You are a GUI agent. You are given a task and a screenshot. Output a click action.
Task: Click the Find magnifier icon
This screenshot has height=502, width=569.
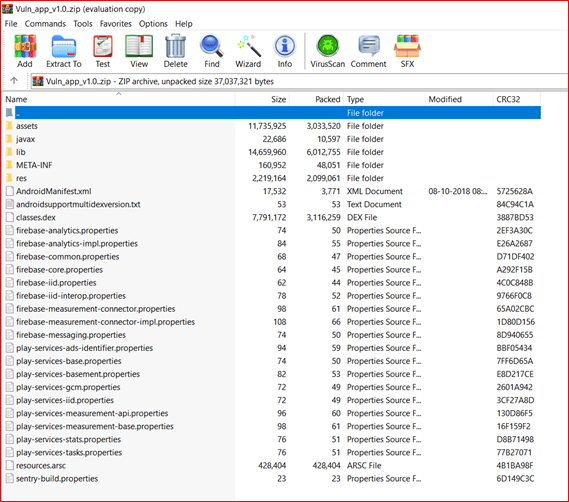click(212, 46)
